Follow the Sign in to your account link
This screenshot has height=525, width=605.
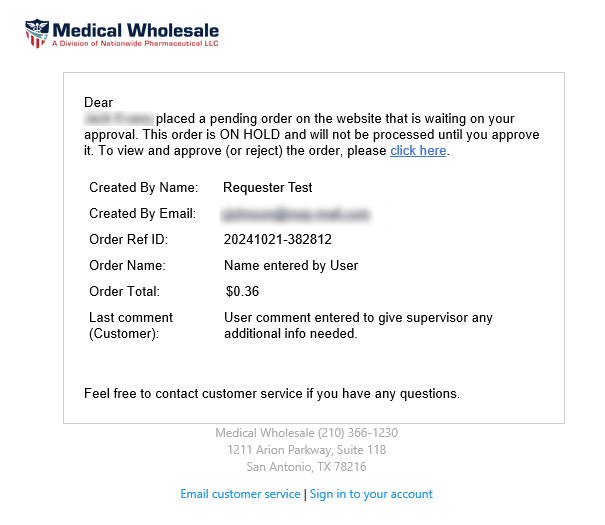[x=371, y=494]
